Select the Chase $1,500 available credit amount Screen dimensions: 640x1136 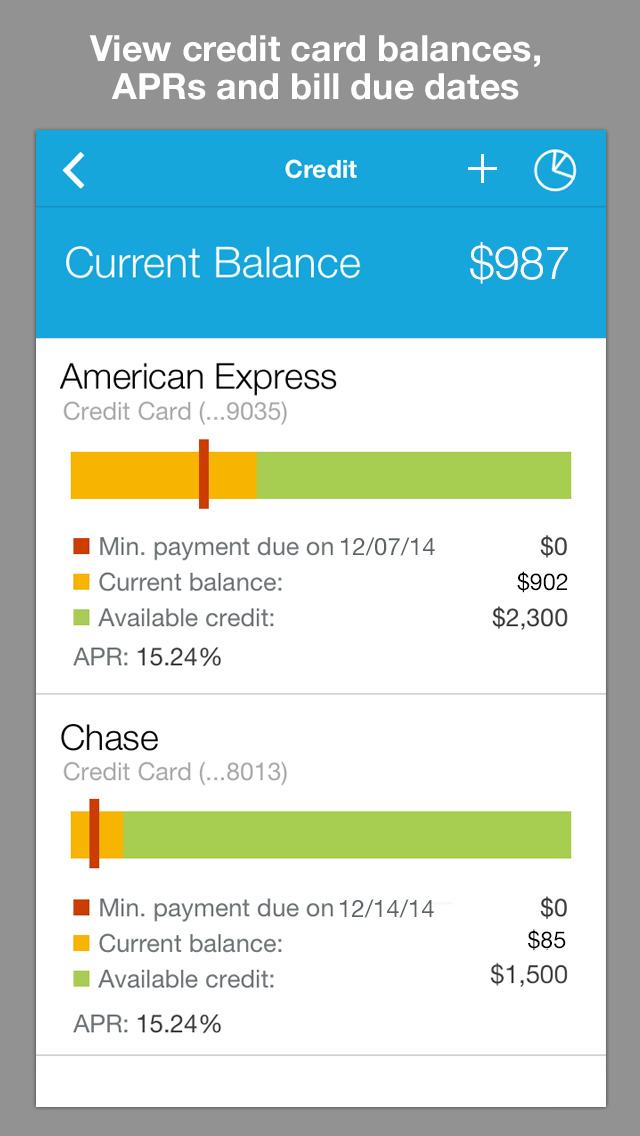(529, 975)
